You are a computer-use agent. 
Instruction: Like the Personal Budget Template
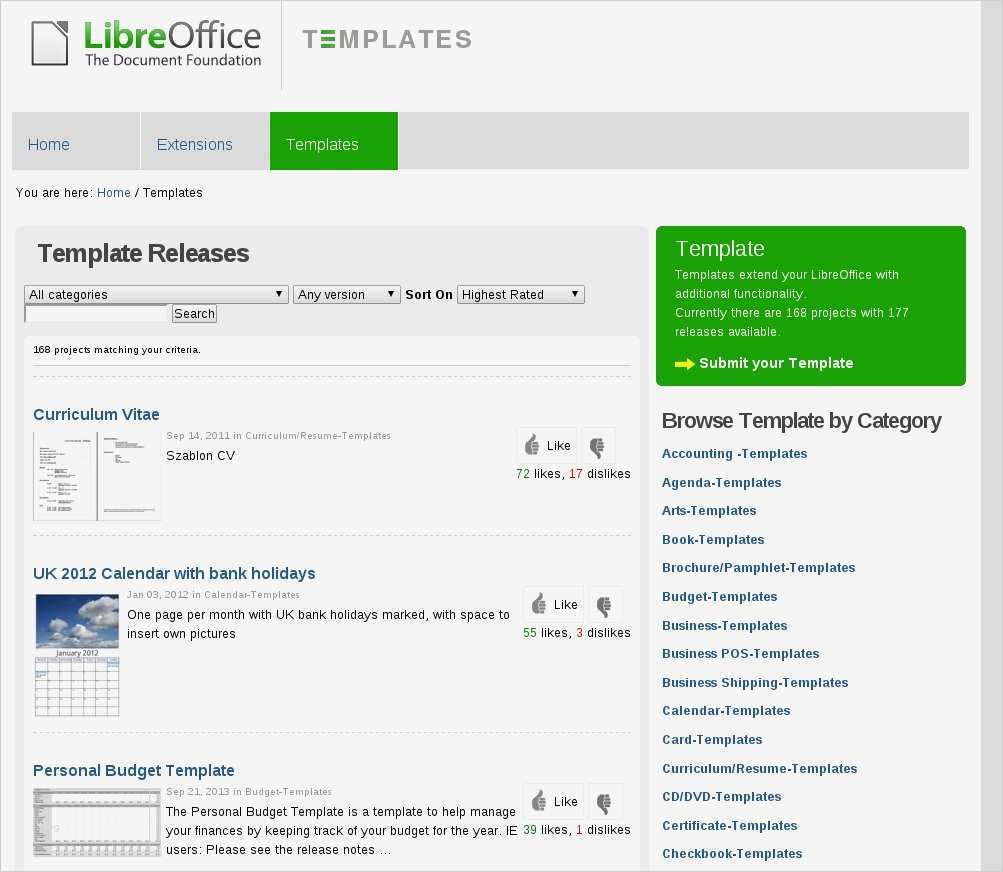click(x=553, y=801)
